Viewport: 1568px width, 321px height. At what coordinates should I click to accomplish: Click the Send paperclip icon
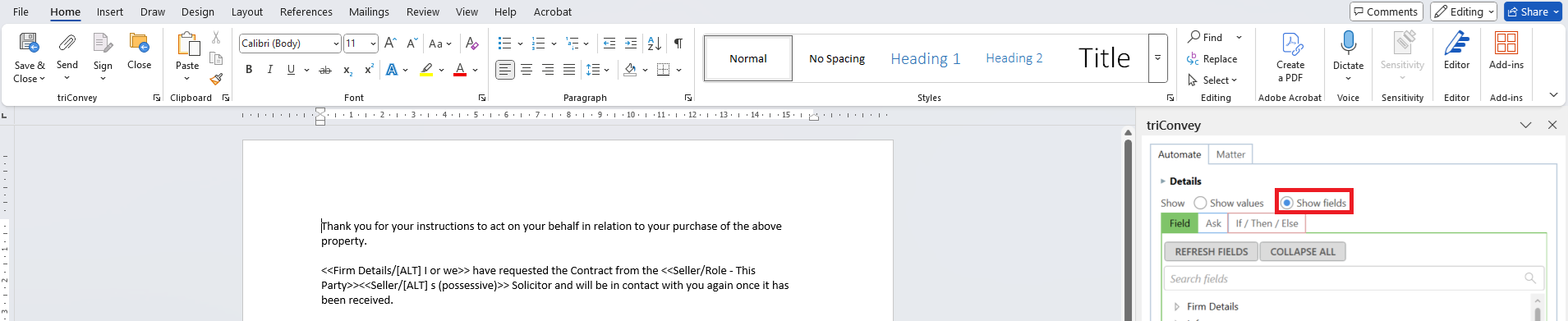coord(67,44)
